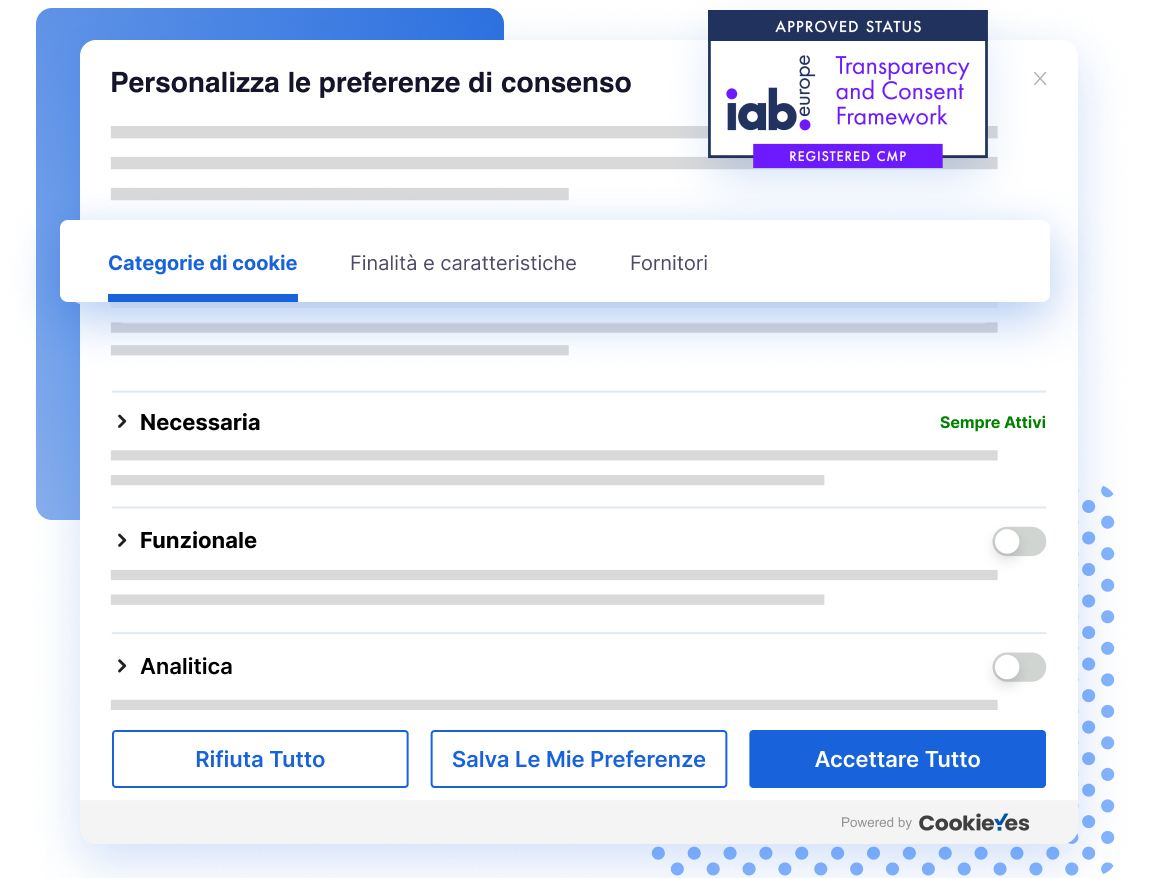Enable the Funzionale cookies toggle

[x=1019, y=541]
